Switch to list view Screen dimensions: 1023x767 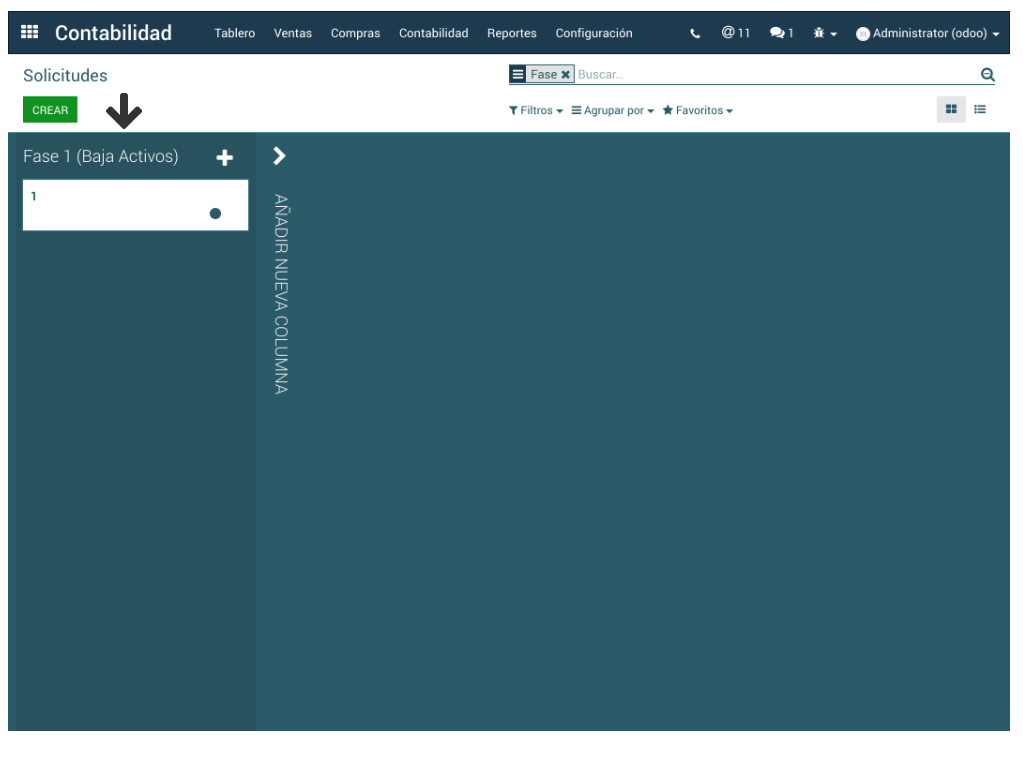[980, 110]
